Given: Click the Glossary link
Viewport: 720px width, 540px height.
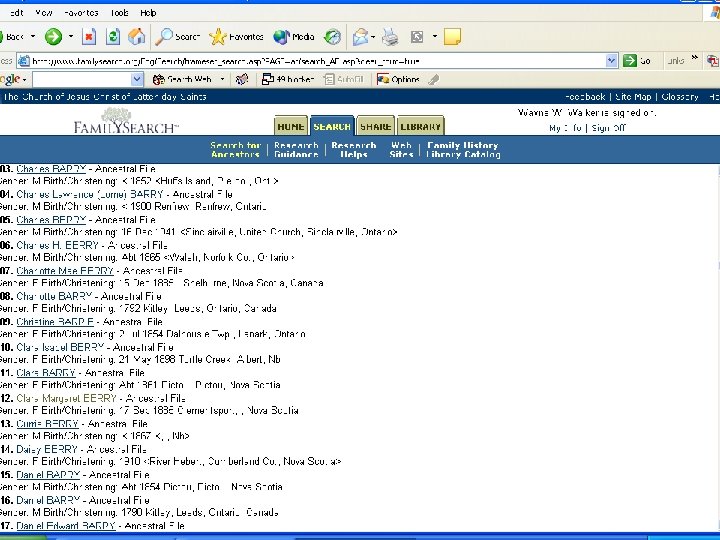Looking at the screenshot, I should (x=680, y=97).
